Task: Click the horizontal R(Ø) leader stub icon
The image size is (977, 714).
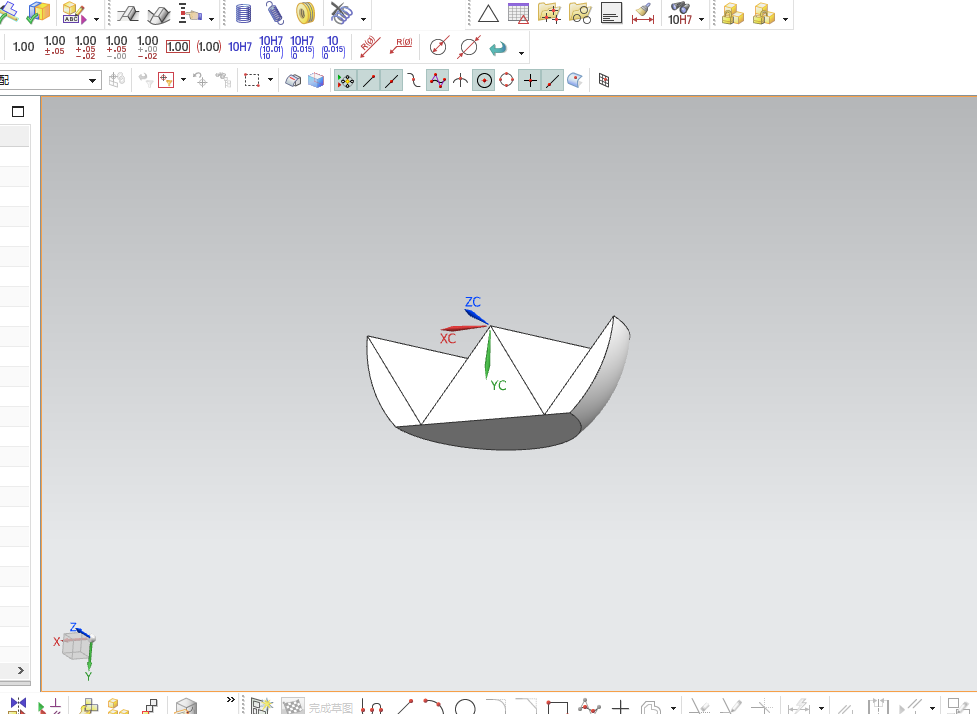Action: point(401,46)
